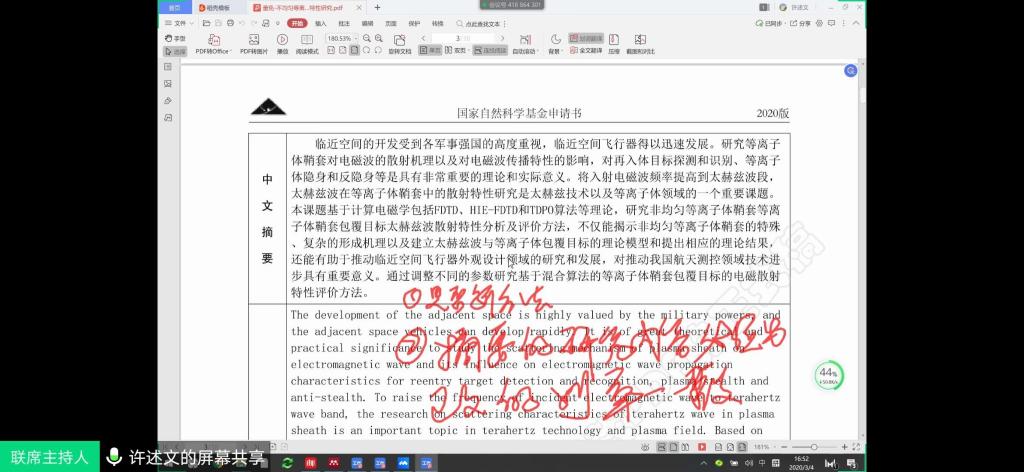Viewport: 1024px width, 472px height.
Task: Open 阅读模式 reading mode
Action: tap(307, 40)
